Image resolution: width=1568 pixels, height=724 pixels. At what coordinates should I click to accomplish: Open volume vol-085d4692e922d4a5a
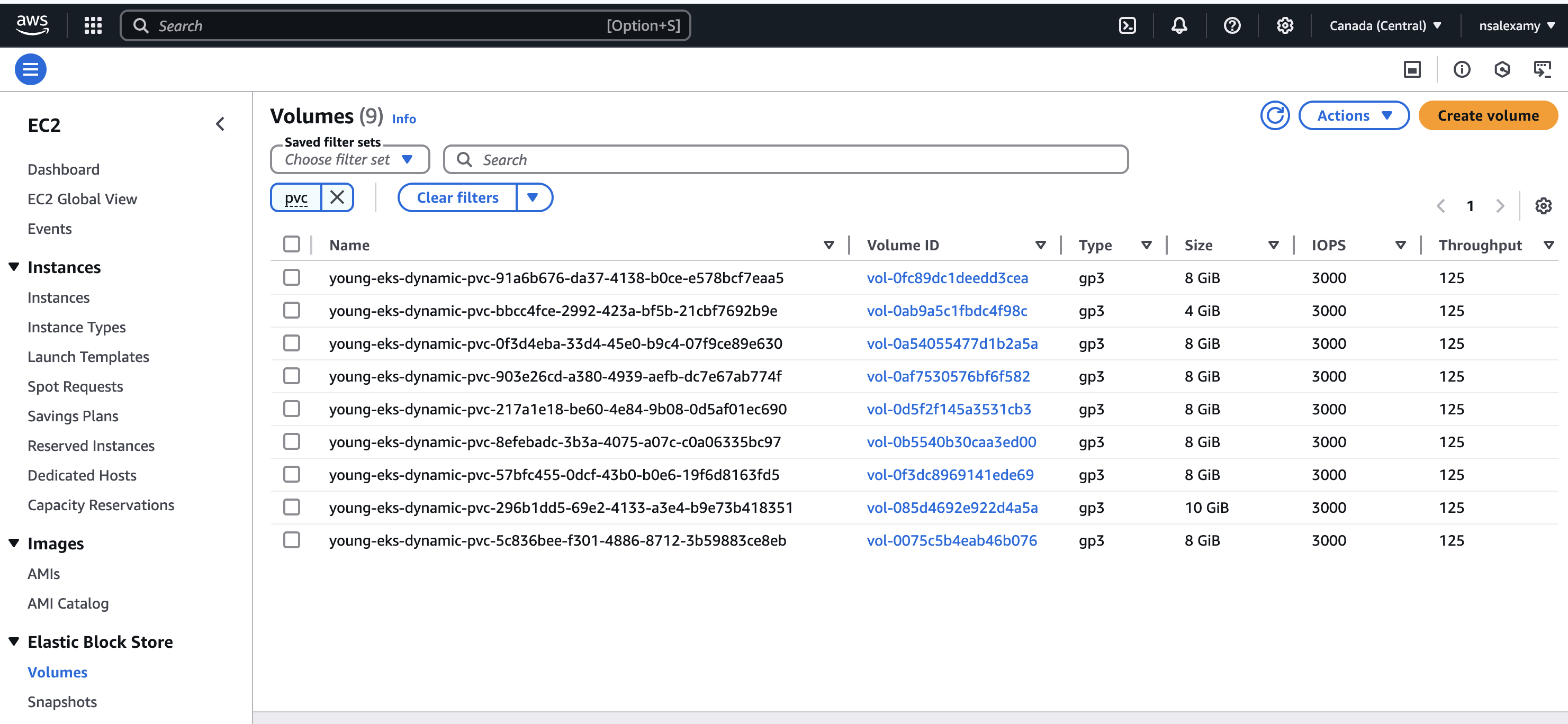tap(952, 508)
